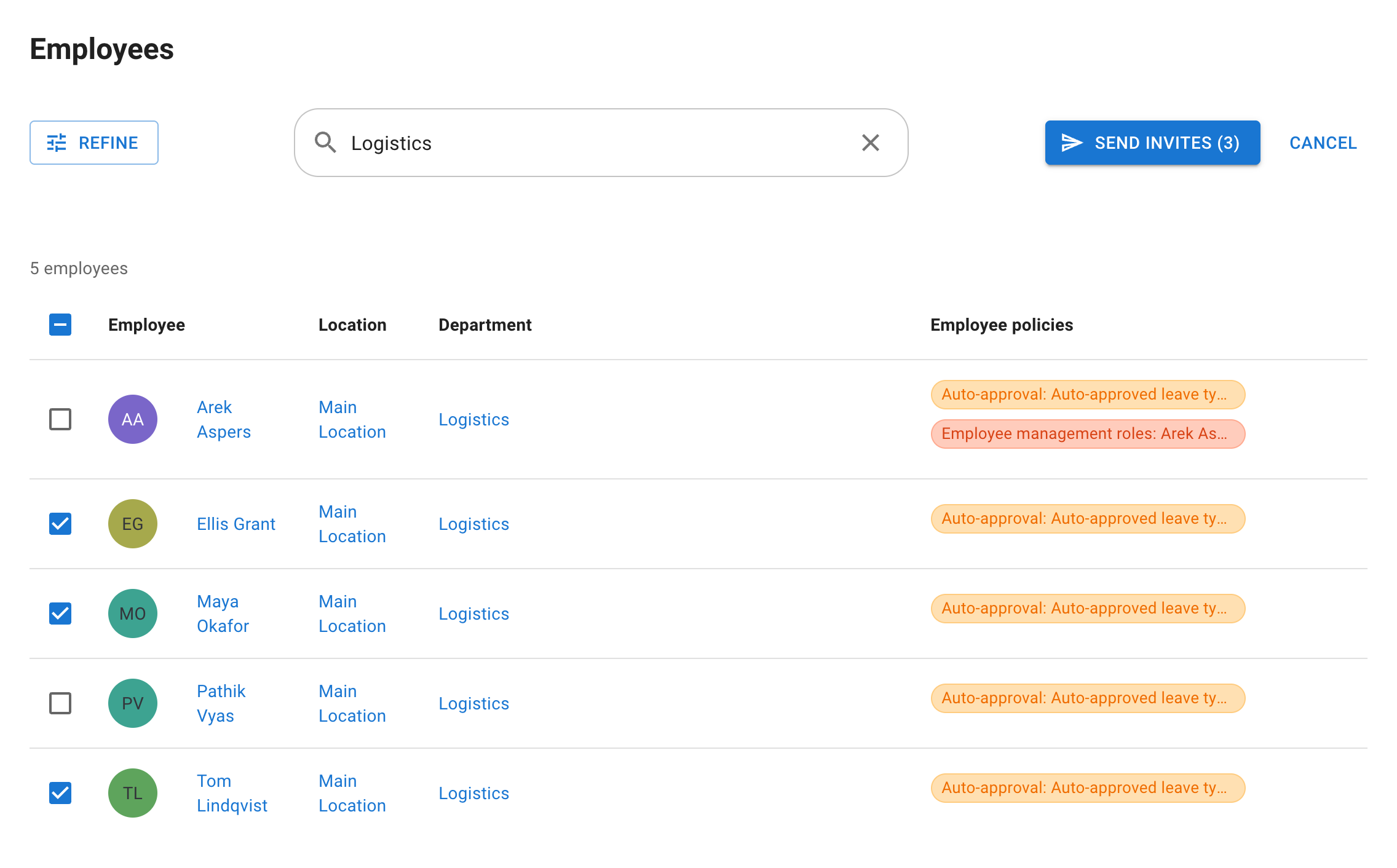The height and width of the screenshot is (868, 1397).
Task: Cancel the invite selection
Action: coord(1323,143)
